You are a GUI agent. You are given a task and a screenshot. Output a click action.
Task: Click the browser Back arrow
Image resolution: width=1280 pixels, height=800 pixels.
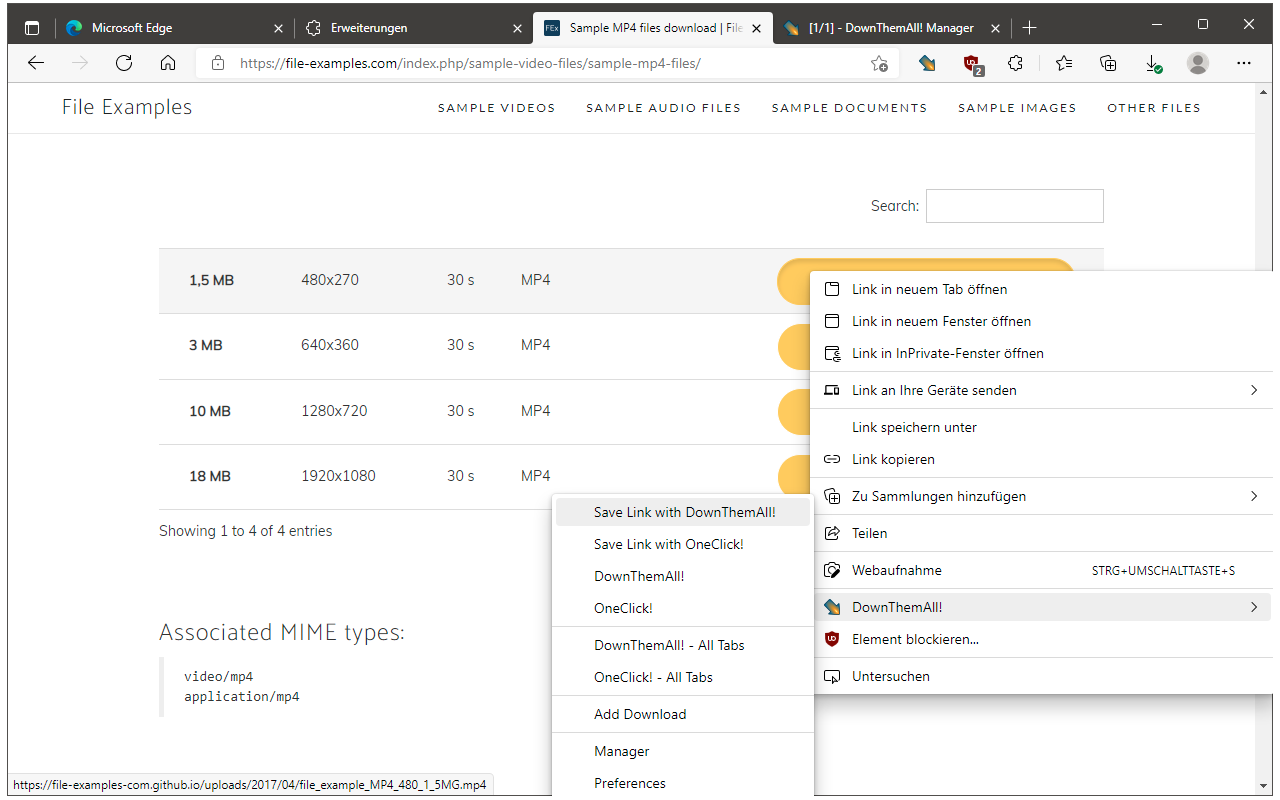36,63
